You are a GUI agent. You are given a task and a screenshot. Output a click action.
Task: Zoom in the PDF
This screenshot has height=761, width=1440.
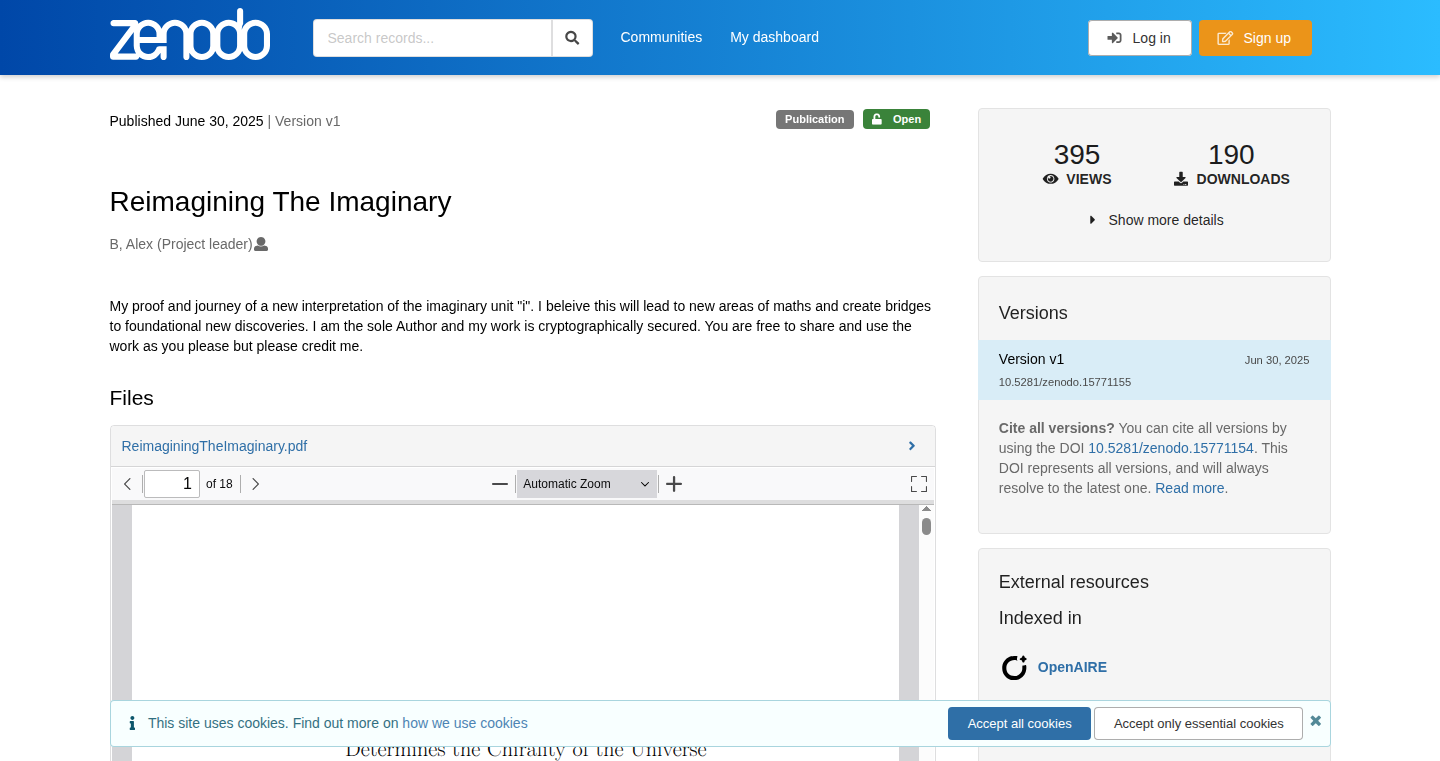(674, 484)
